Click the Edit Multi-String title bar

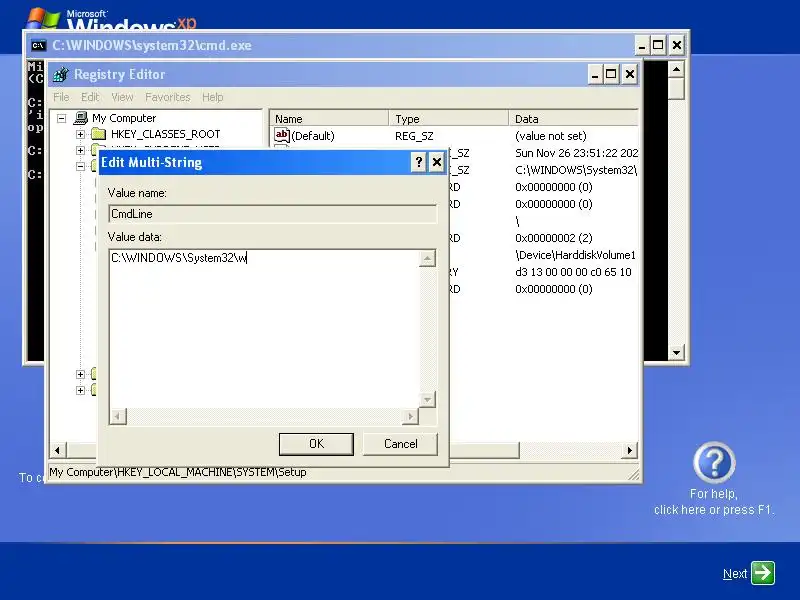pyautogui.click(x=254, y=162)
